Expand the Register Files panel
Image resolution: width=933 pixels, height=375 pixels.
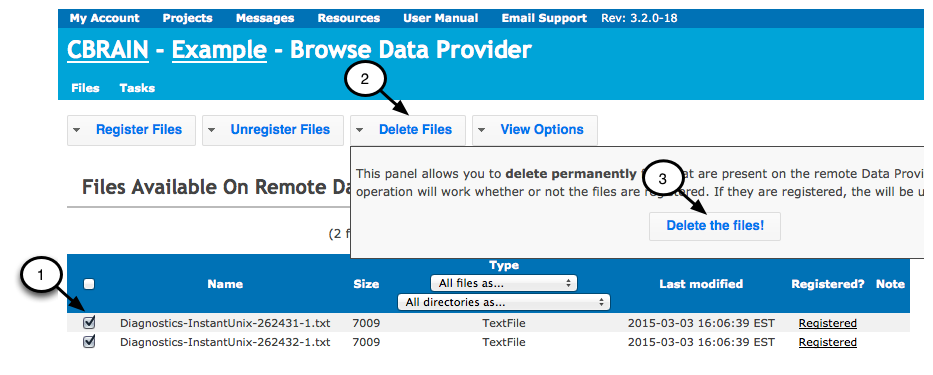tap(132, 130)
